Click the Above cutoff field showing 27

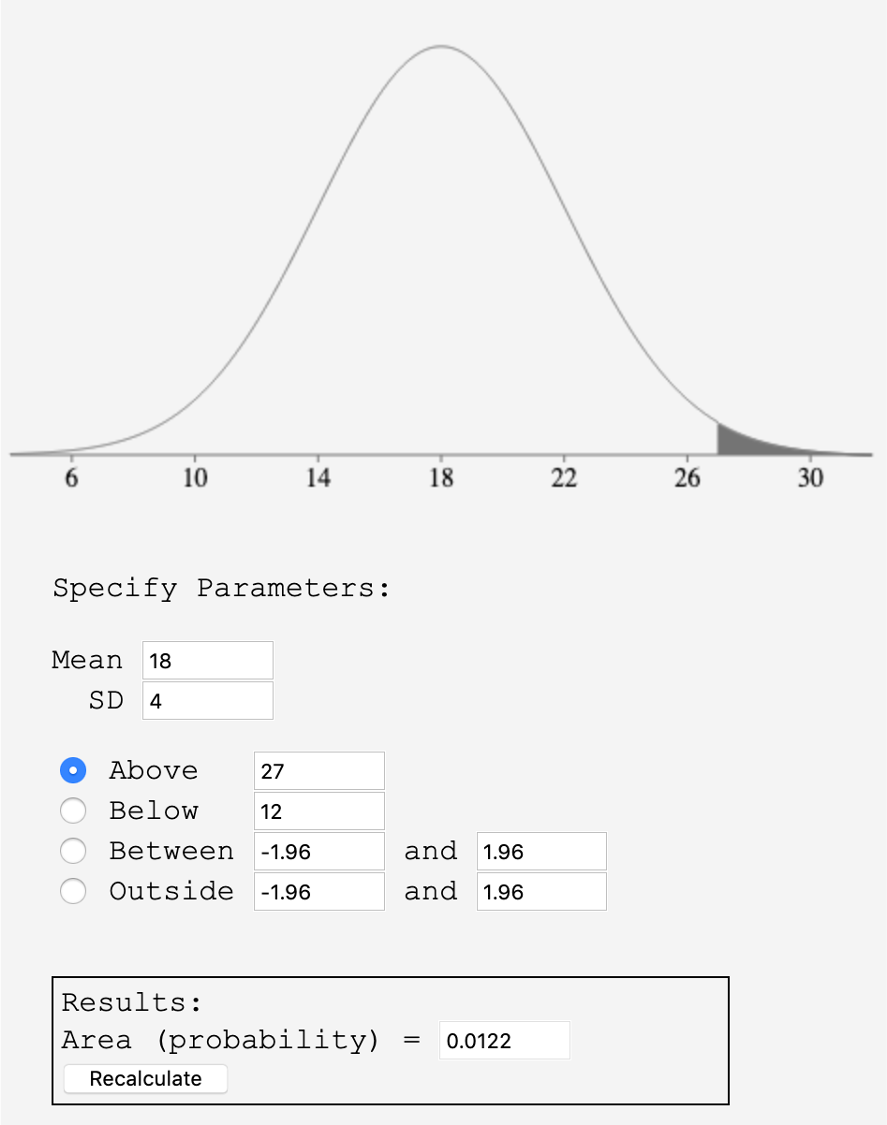[x=318, y=770]
